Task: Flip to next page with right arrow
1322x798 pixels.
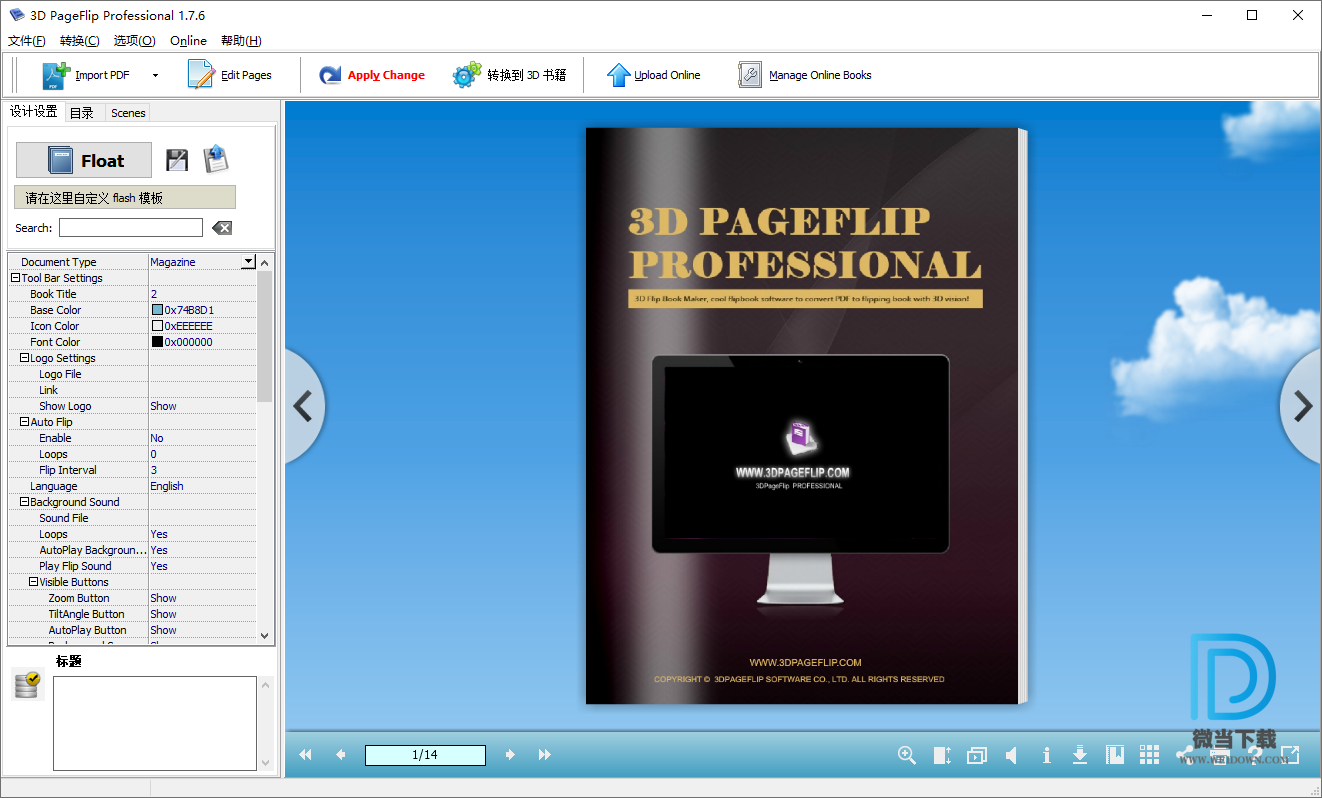Action: 1302,406
